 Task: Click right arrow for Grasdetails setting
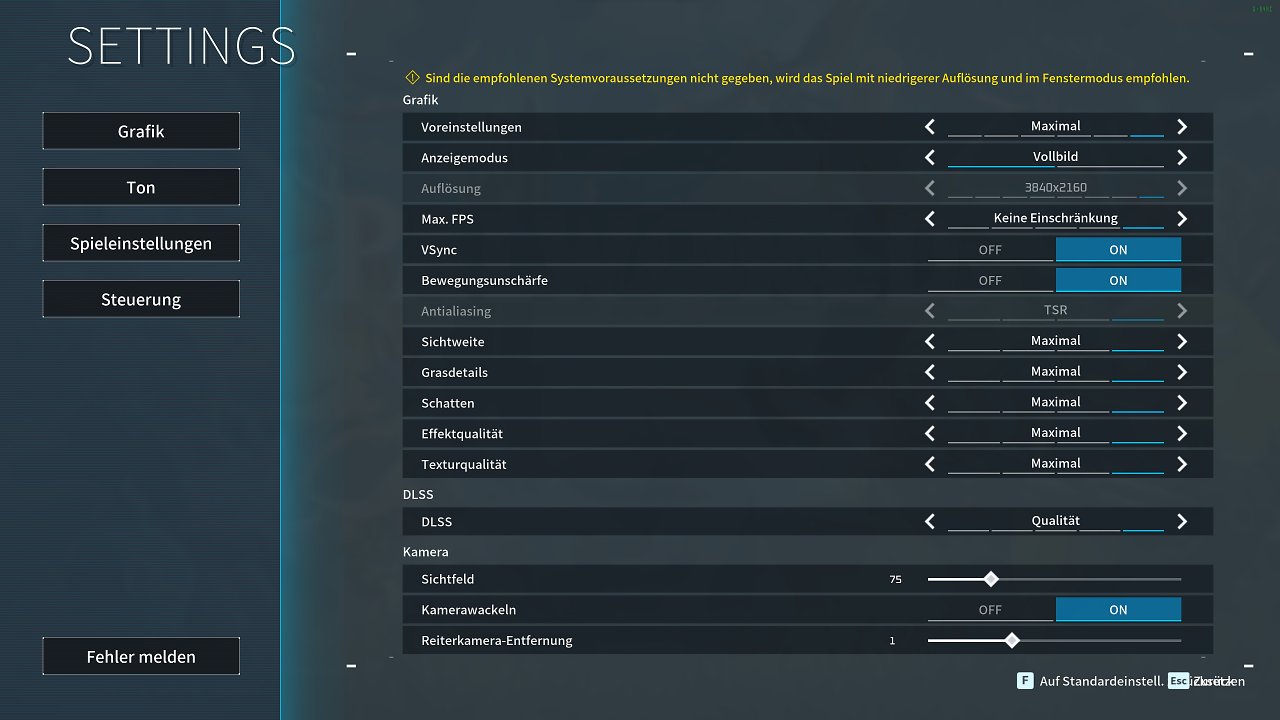[1182, 372]
